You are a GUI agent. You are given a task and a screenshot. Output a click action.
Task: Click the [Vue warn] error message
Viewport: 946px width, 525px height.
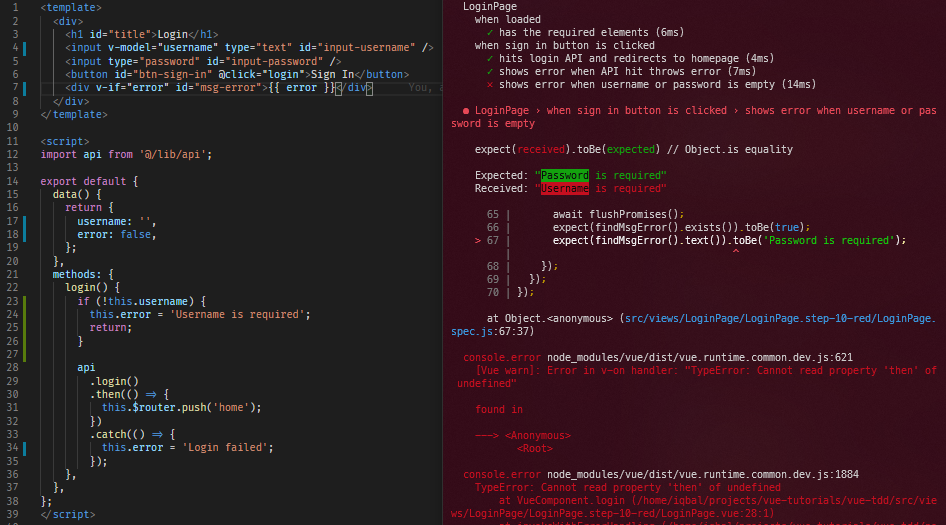pyautogui.click(x=697, y=377)
